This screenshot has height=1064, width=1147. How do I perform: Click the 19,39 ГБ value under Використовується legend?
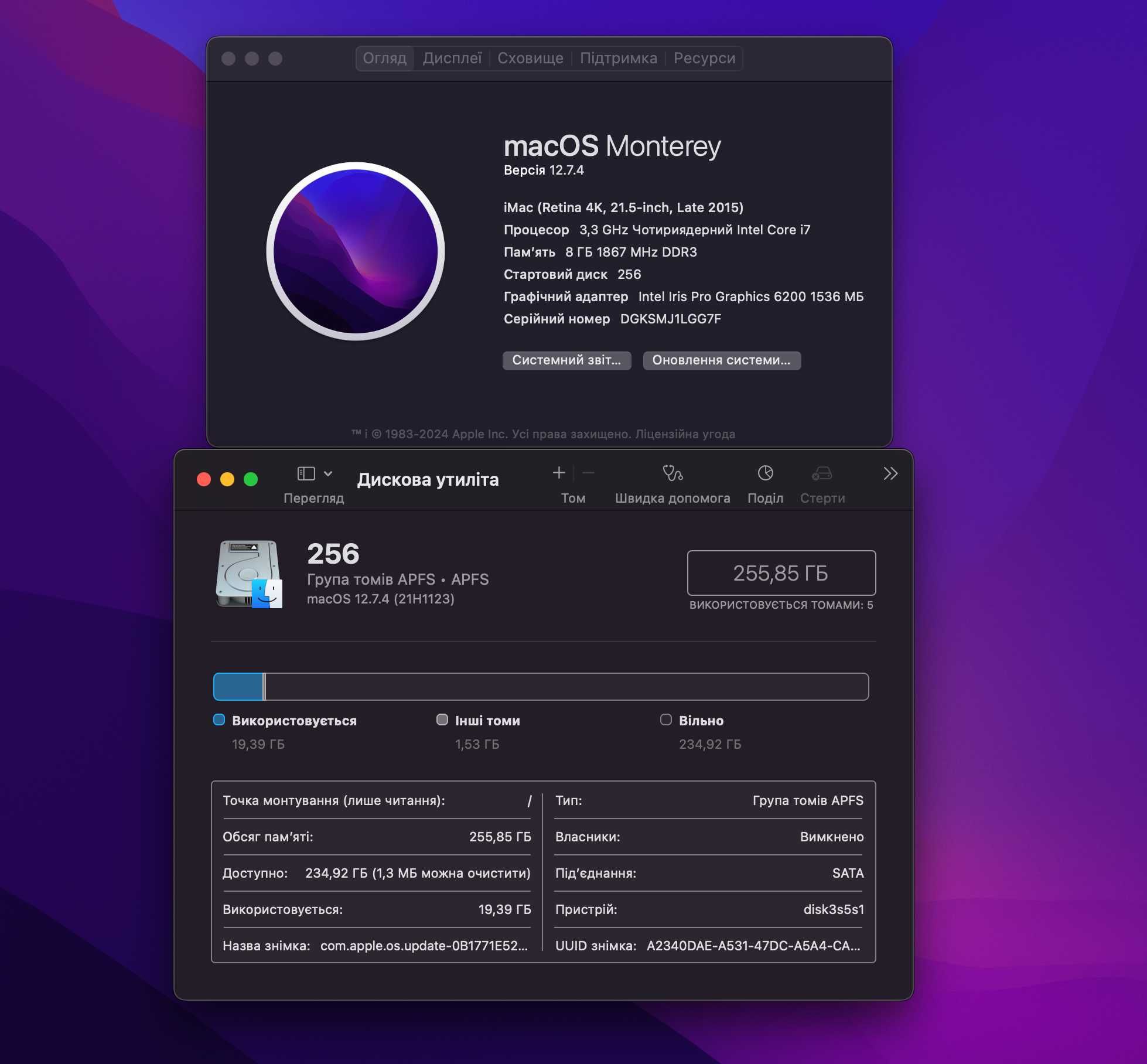(258, 744)
